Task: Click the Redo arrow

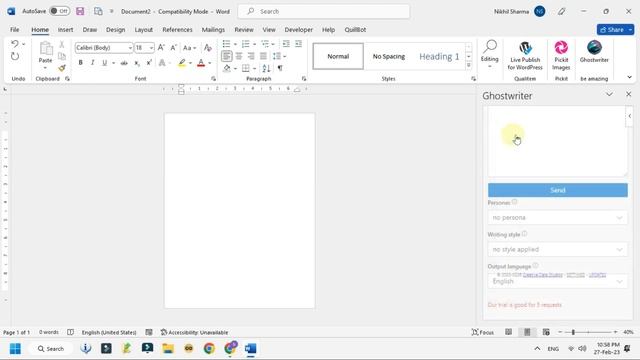Action: [x=15, y=56]
